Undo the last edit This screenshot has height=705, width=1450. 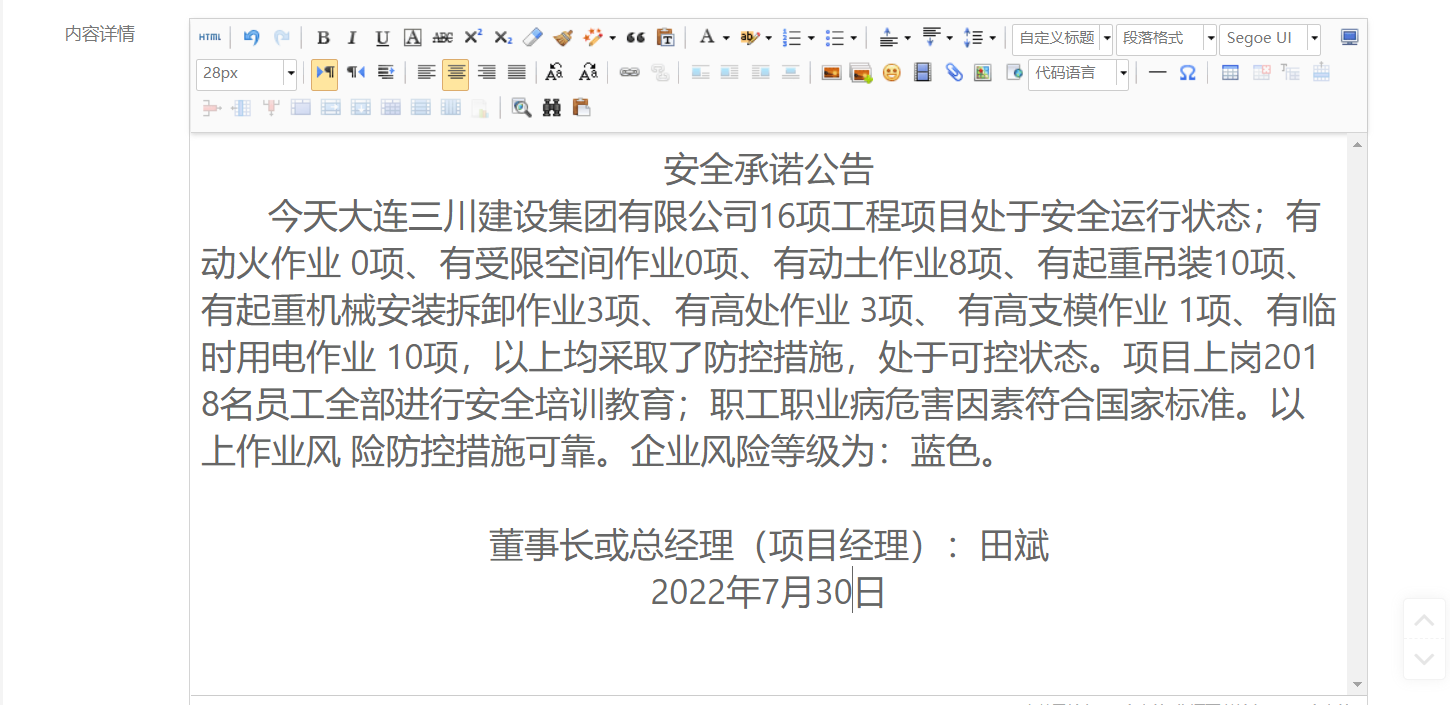[x=252, y=38]
